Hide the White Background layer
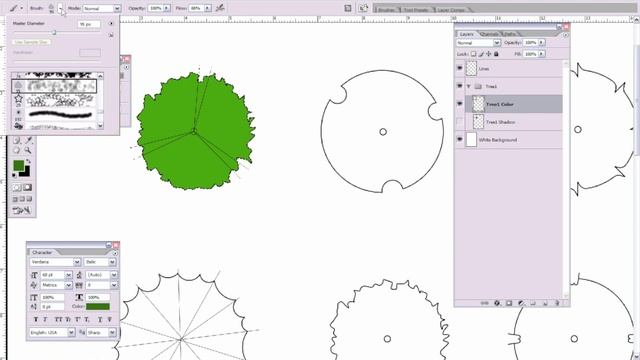The height and width of the screenshot is (360, 640). pyautogui.click(x=460, y=139)
